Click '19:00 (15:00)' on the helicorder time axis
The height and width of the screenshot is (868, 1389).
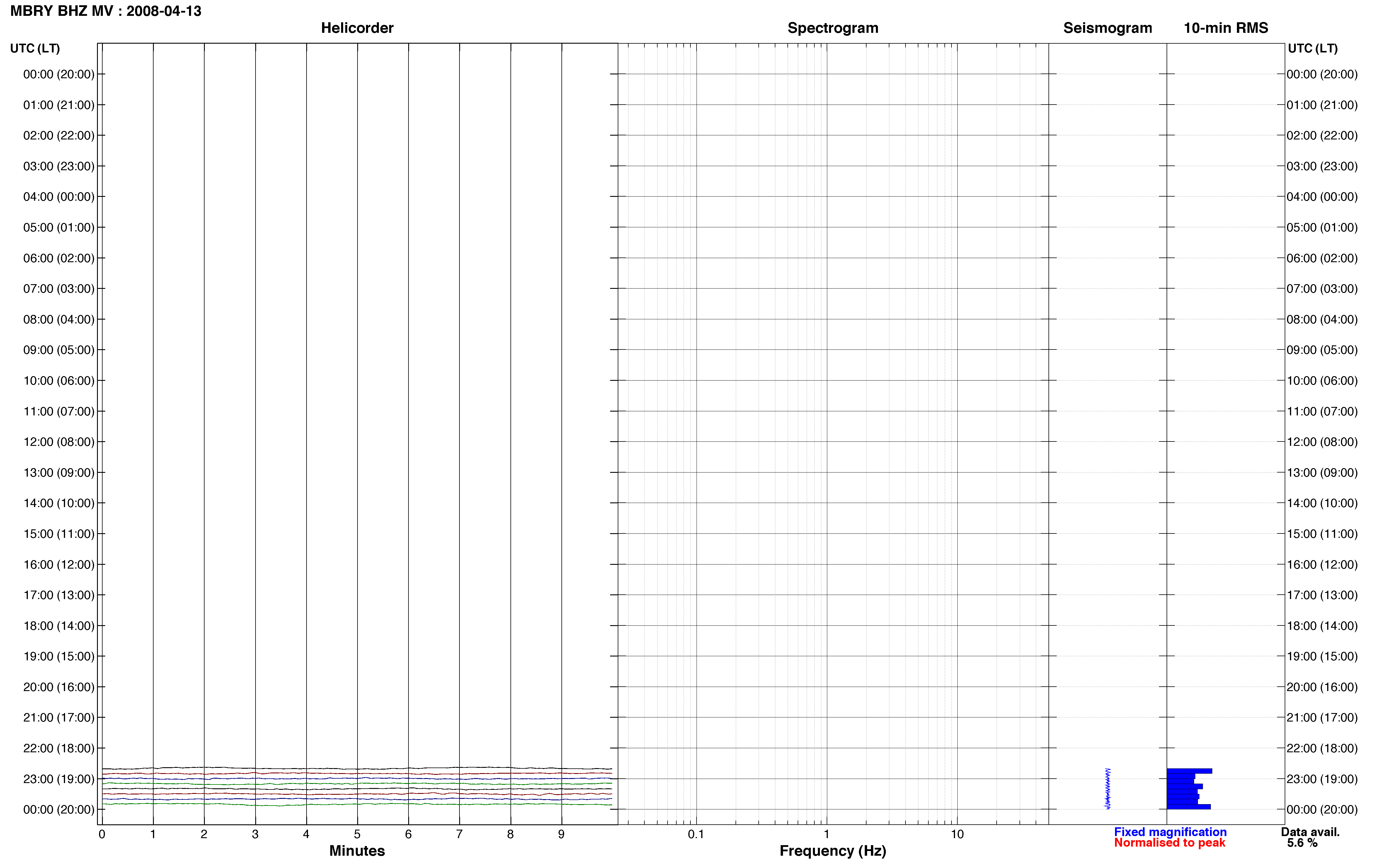(x=59, y=656)
